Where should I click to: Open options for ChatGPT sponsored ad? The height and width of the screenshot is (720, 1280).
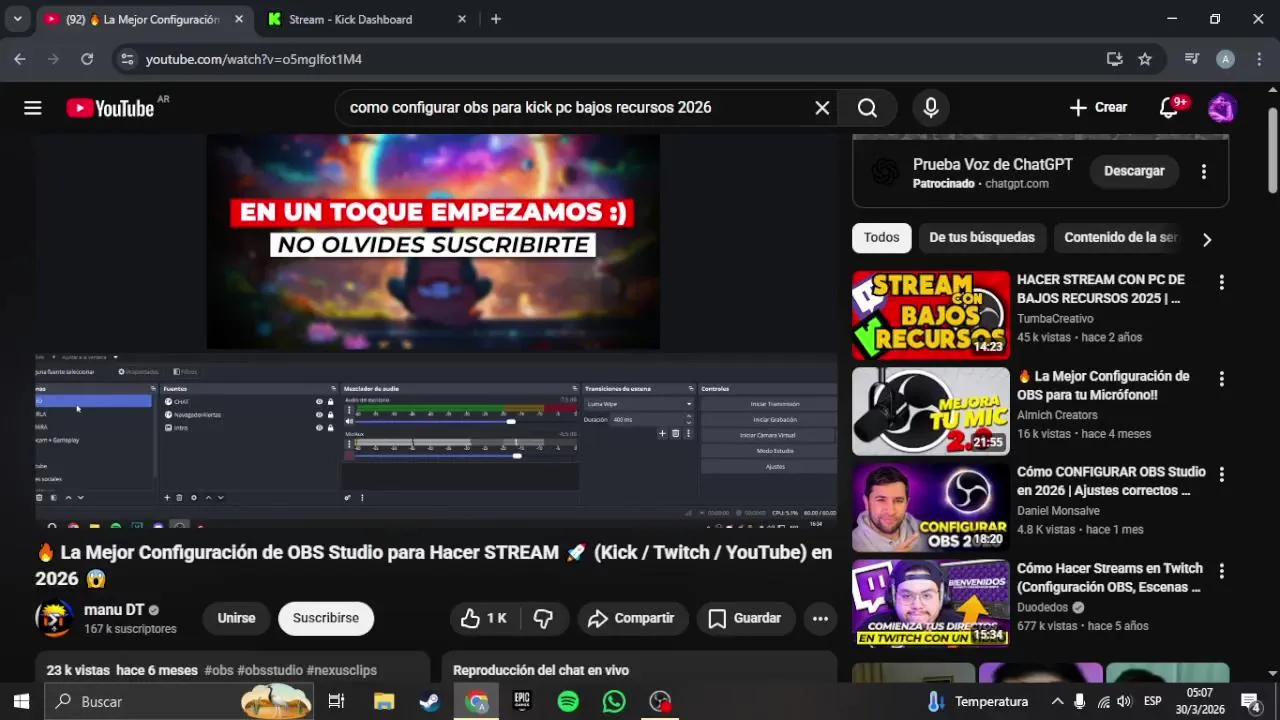tap(1204, 171)
